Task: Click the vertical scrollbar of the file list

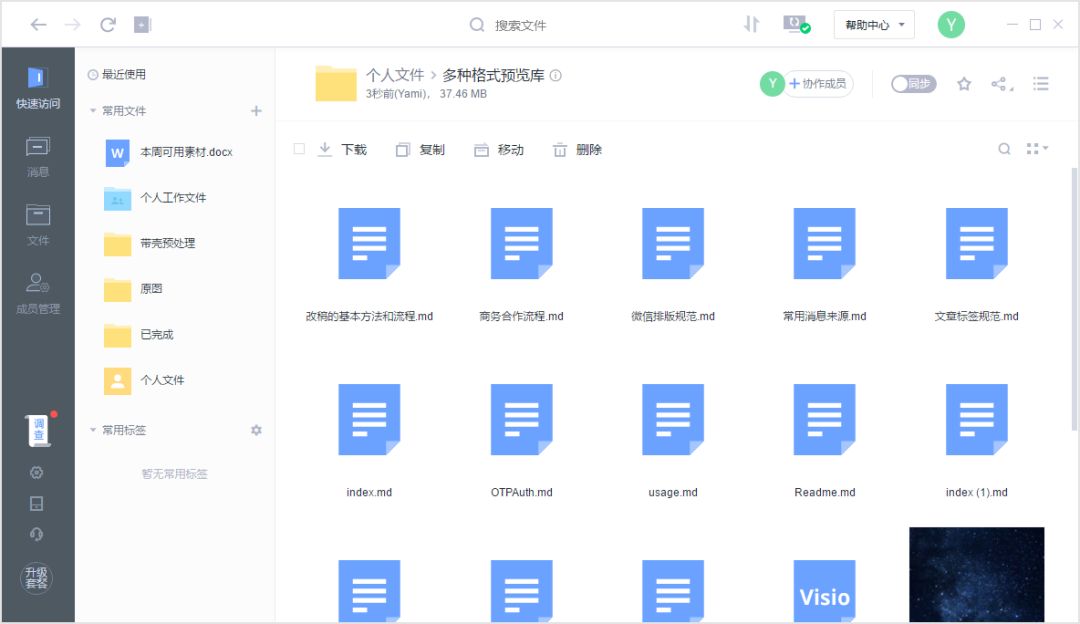Action: pyautogui.click(x=1074, y=300)
